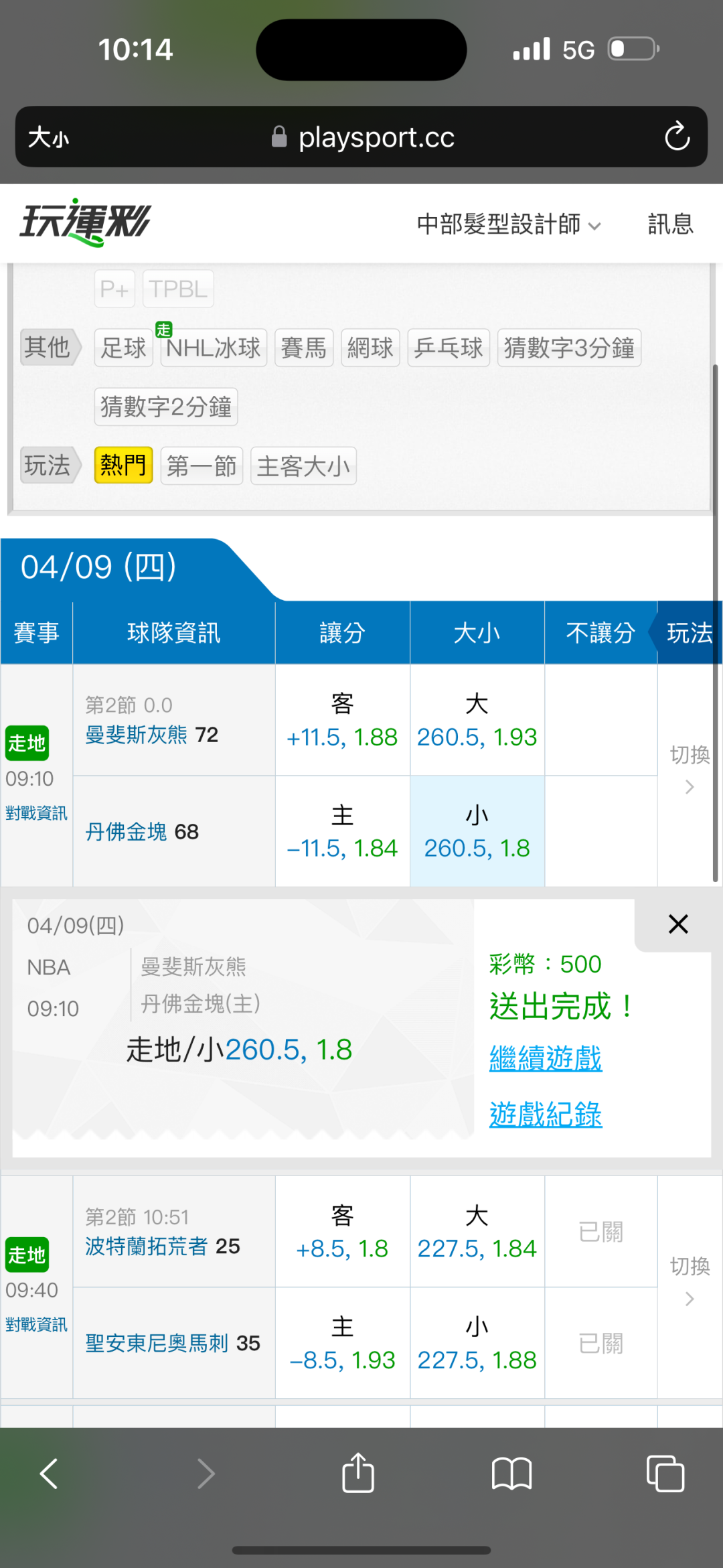The image size is (723, 1568).
Task: Expand the 中部髮型設計師 account dropdown
Action: pos(509,224)
